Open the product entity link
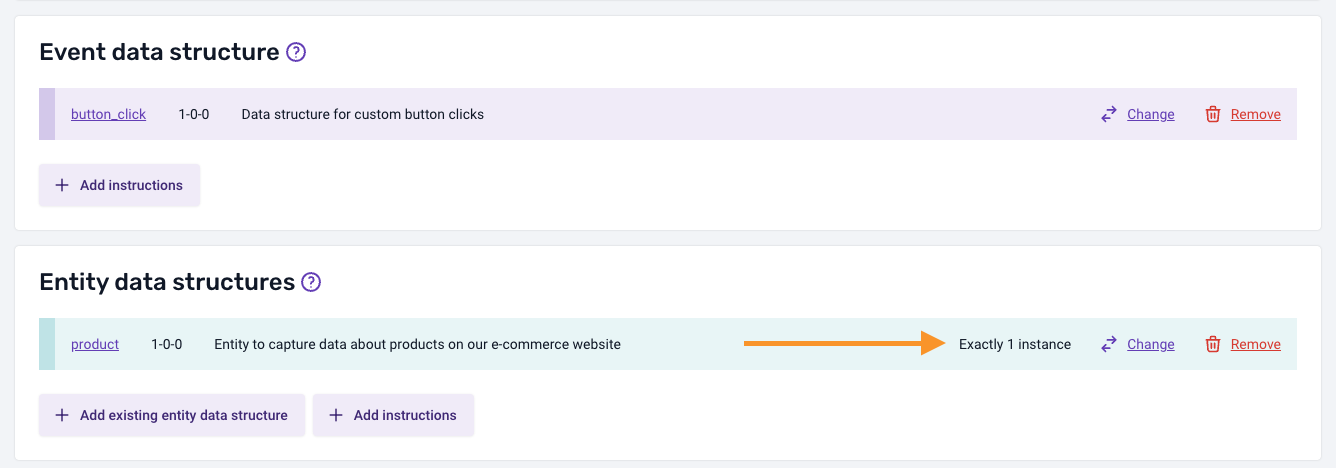This screenshot has height=468, width=1336. 95,345
